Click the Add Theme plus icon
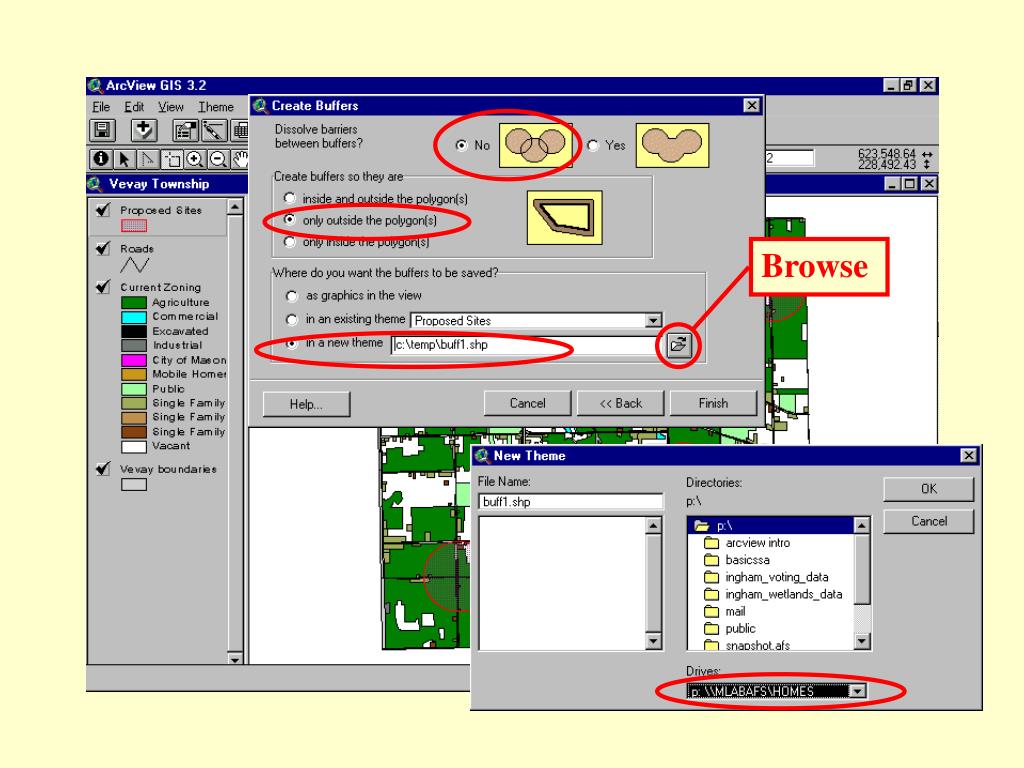 (x=143, y=131)
